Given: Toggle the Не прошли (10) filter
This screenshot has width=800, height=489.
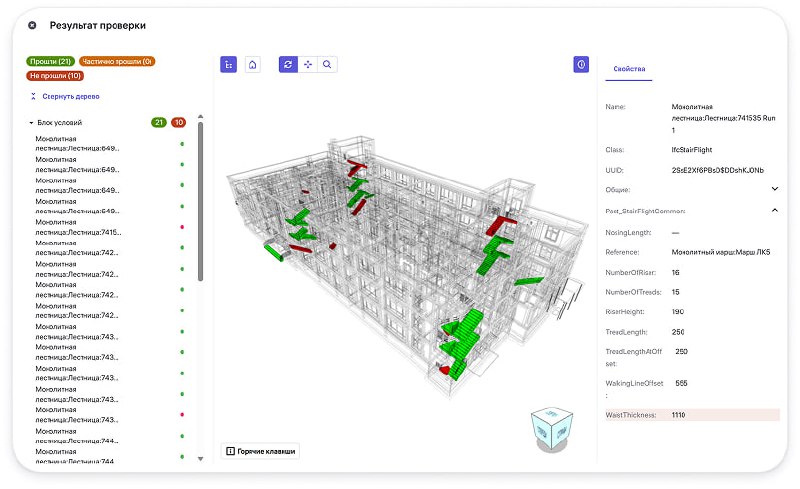Looking at the screenshot, I should (x=56, y=75).
